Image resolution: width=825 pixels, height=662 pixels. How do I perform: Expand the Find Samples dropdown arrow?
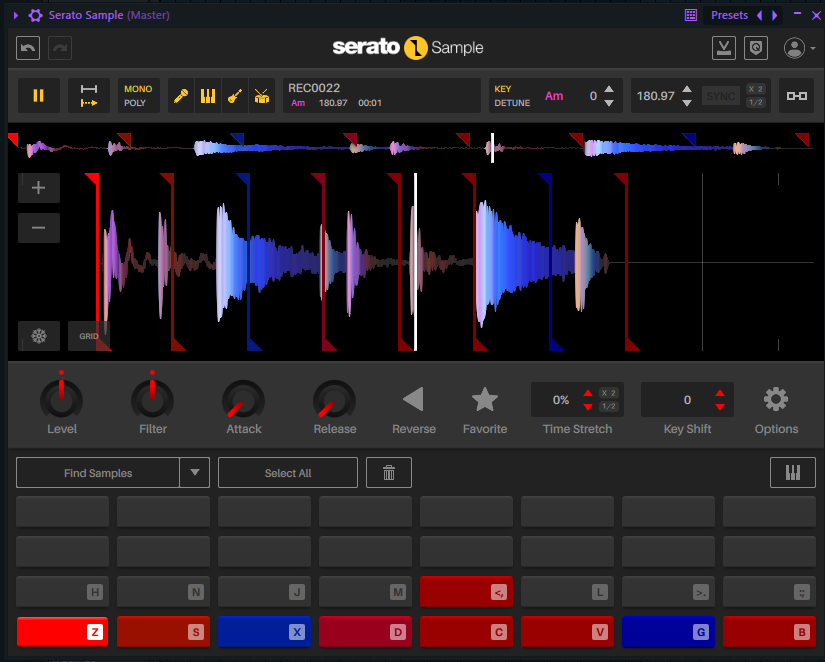[x=195, y=473]
